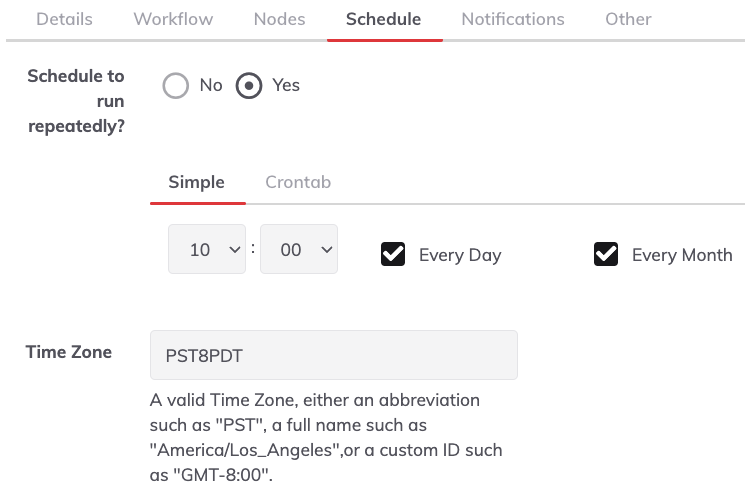Uncheck the Every Day checkbox
The height and width of the screenshot is (500, 745).
pos(393,254)
